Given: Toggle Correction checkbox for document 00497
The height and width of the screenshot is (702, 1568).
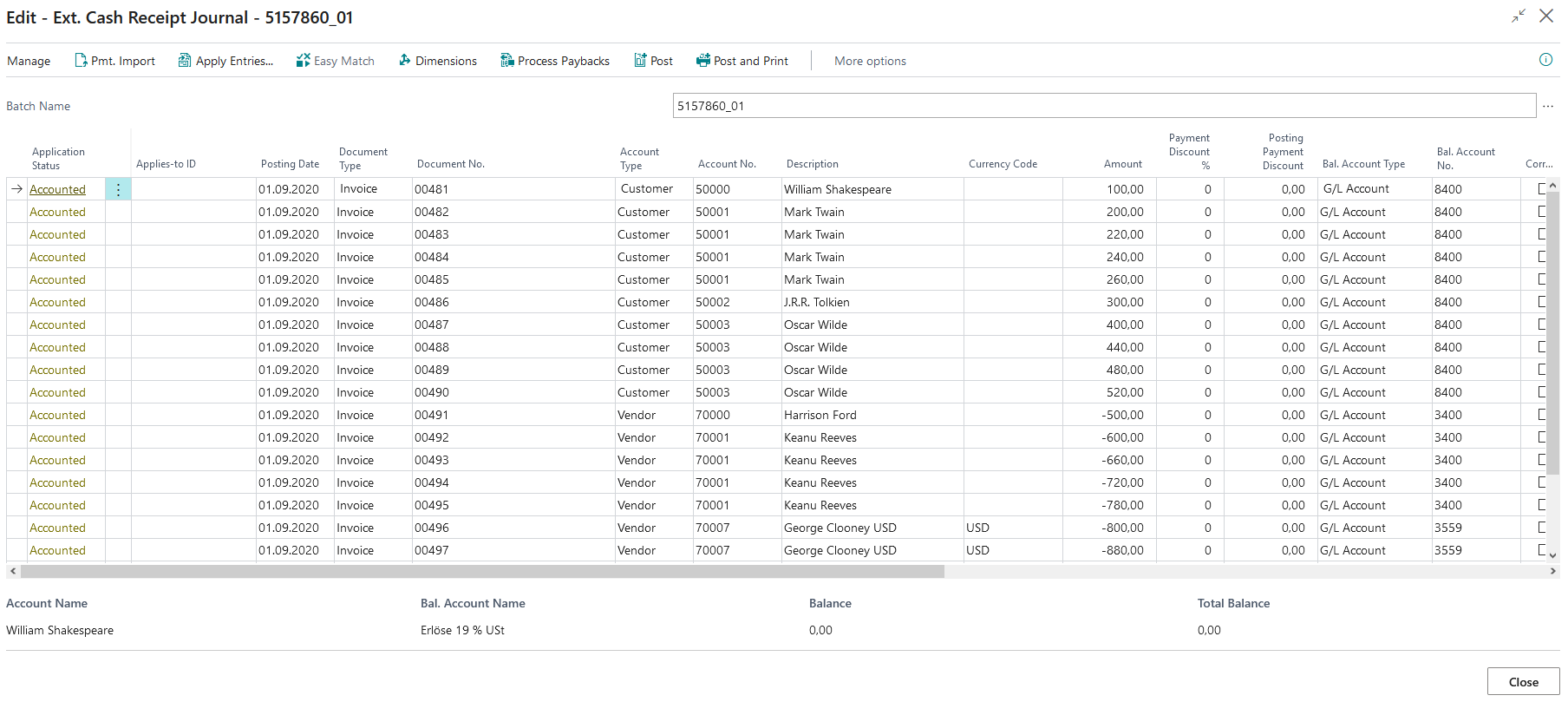Looking at the screenshot, I should (x=1542, y=549).
